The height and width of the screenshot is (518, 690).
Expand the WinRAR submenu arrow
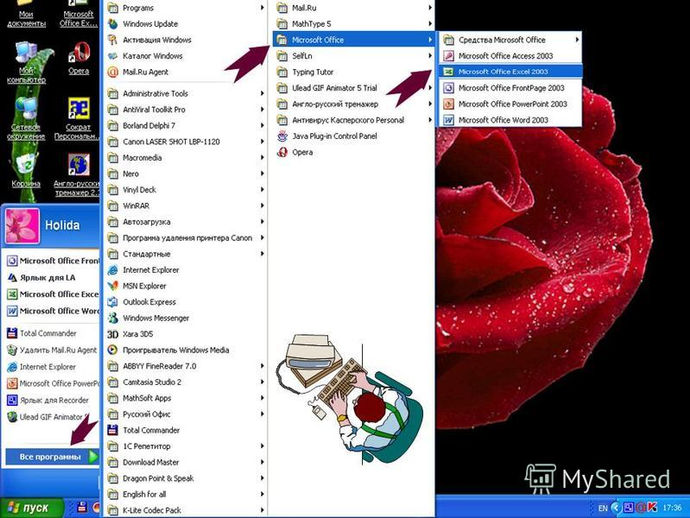tap(262, 206)
